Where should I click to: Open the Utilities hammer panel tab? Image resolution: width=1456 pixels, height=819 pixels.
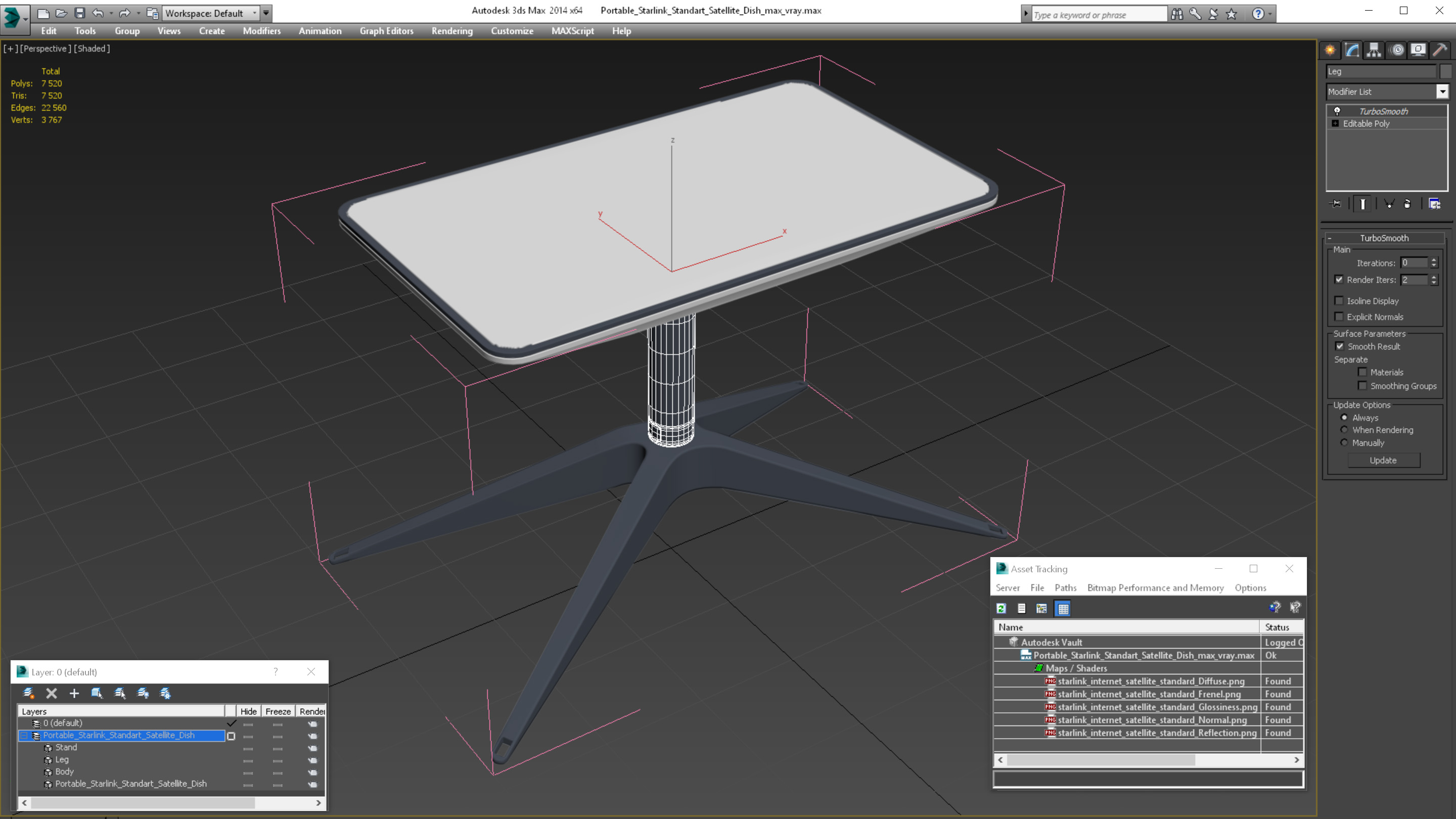tap(1440, 51)
